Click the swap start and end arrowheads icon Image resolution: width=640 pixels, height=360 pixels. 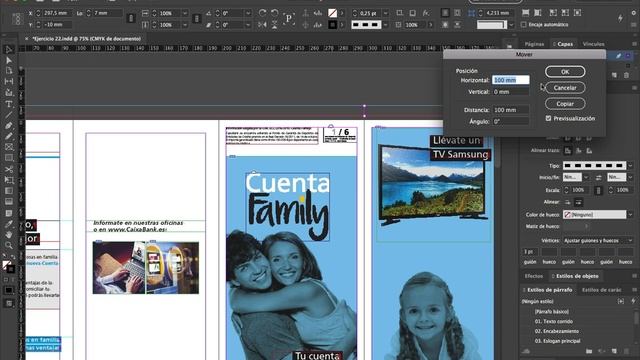pos(598,177)
